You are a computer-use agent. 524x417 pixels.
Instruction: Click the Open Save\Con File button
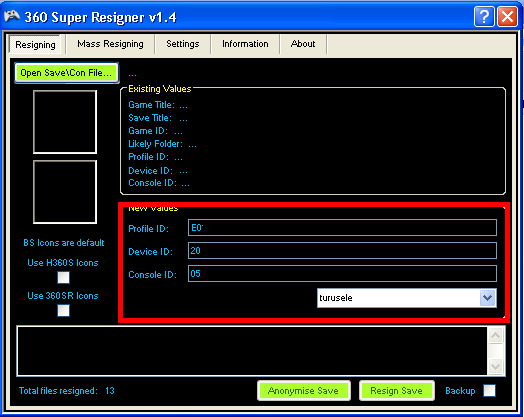[x=66, y=73]
